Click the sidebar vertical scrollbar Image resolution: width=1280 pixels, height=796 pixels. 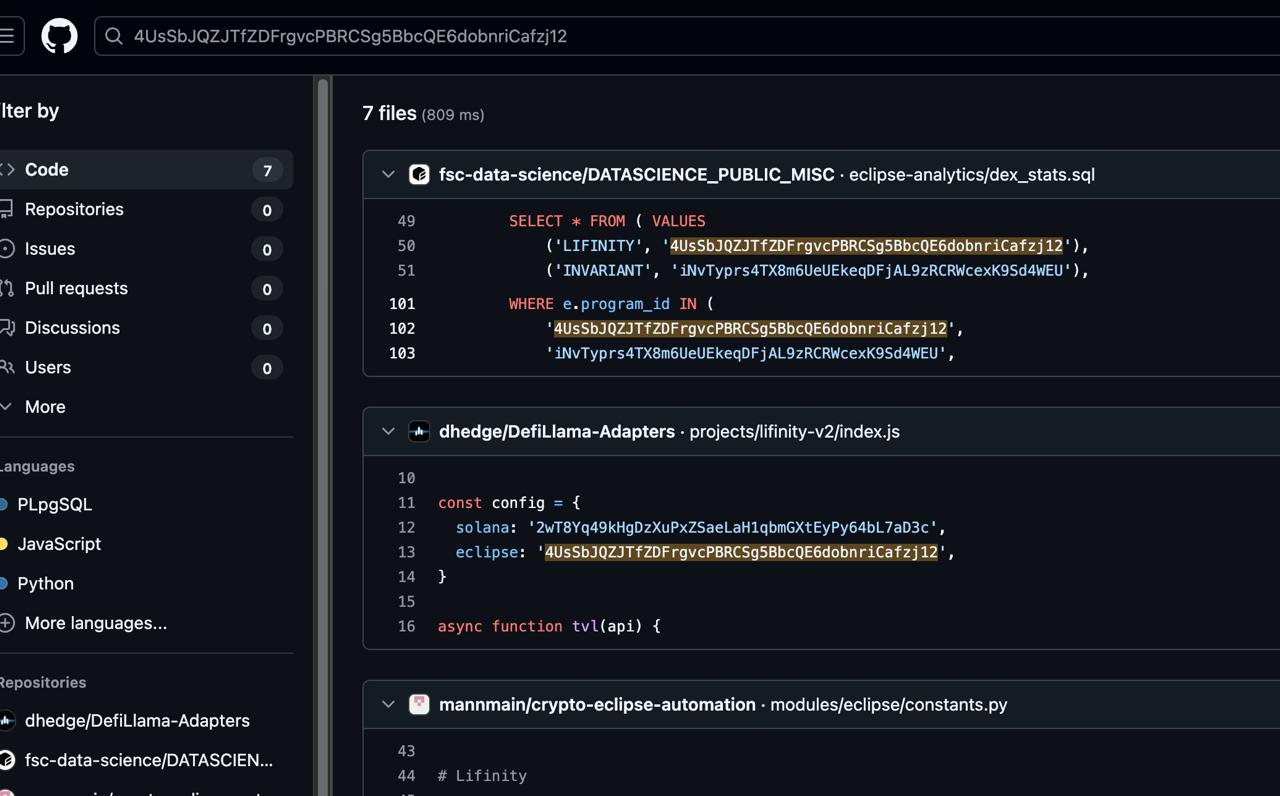(x=323, y=436)
